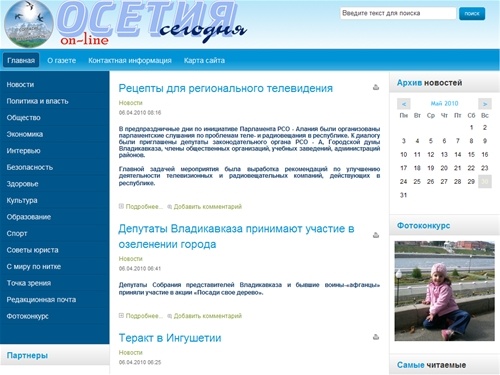Screen dimensions: 500x375
Task: Click the Архив новостей heading
Action: click(429, 83)
